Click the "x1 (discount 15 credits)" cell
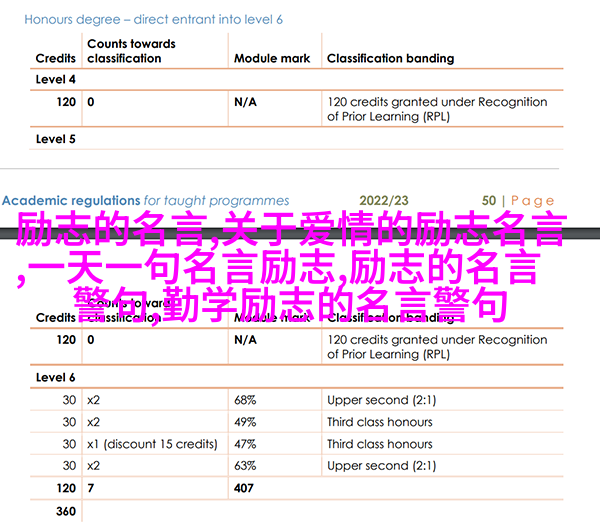The height and width of the screenshot is (524, 600). coord(152,444)
